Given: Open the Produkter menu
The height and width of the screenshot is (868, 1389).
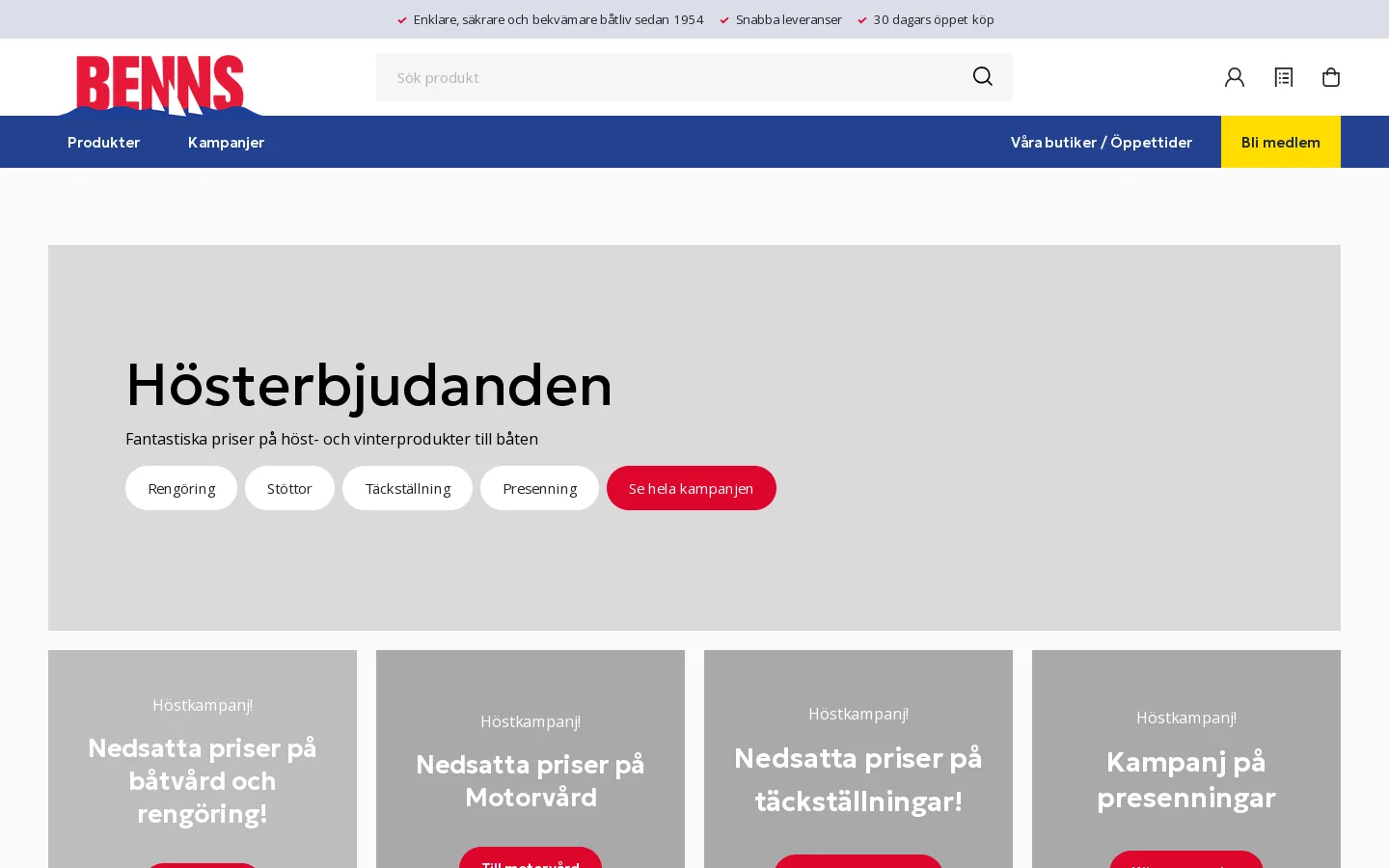Looking at the screenshot, I should click(x=104, y=142).
